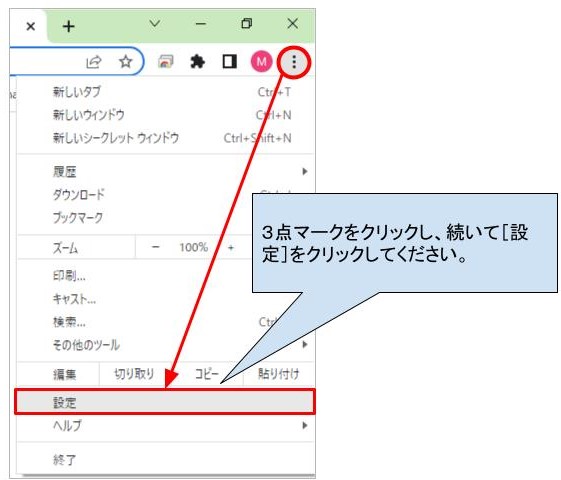The width and height of the screenshot is (561, 480).
Task: Select 新しいウィンドウ menu item
Action: [166, 115]
